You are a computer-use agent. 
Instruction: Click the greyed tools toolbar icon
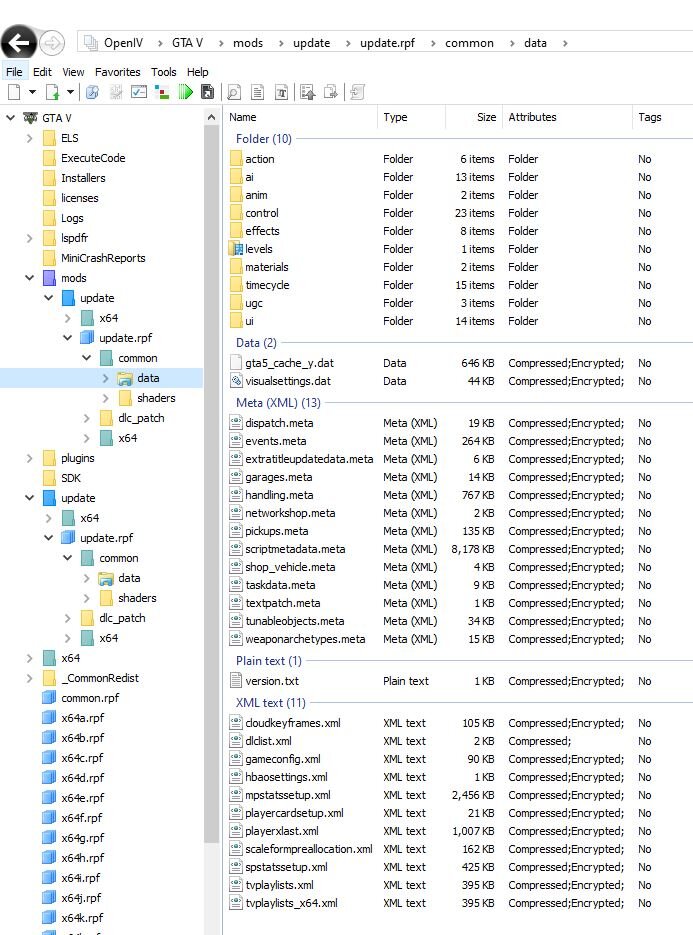click(x=116, y=92)
